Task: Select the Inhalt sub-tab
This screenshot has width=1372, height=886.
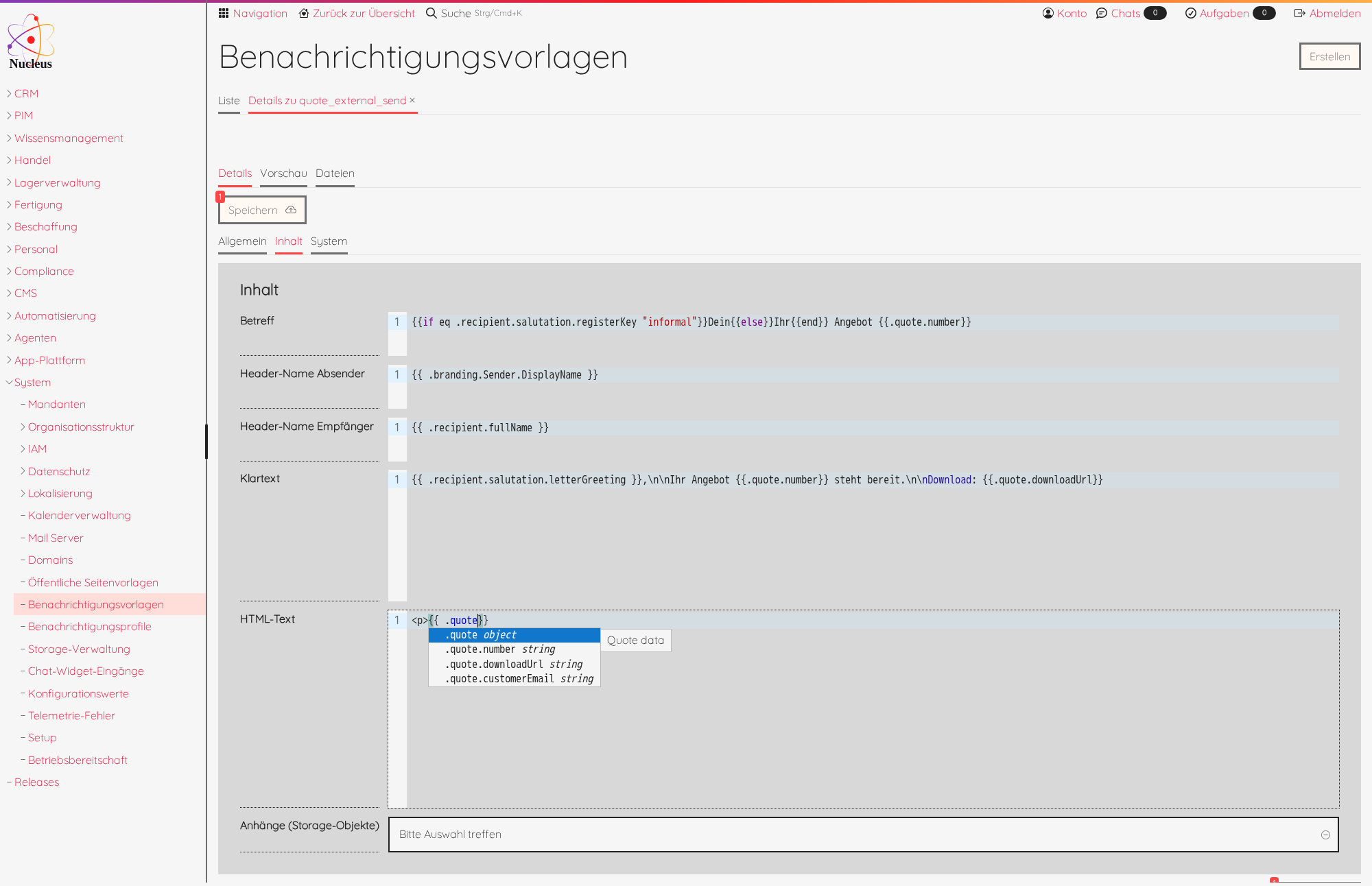Action: point(289,241)
